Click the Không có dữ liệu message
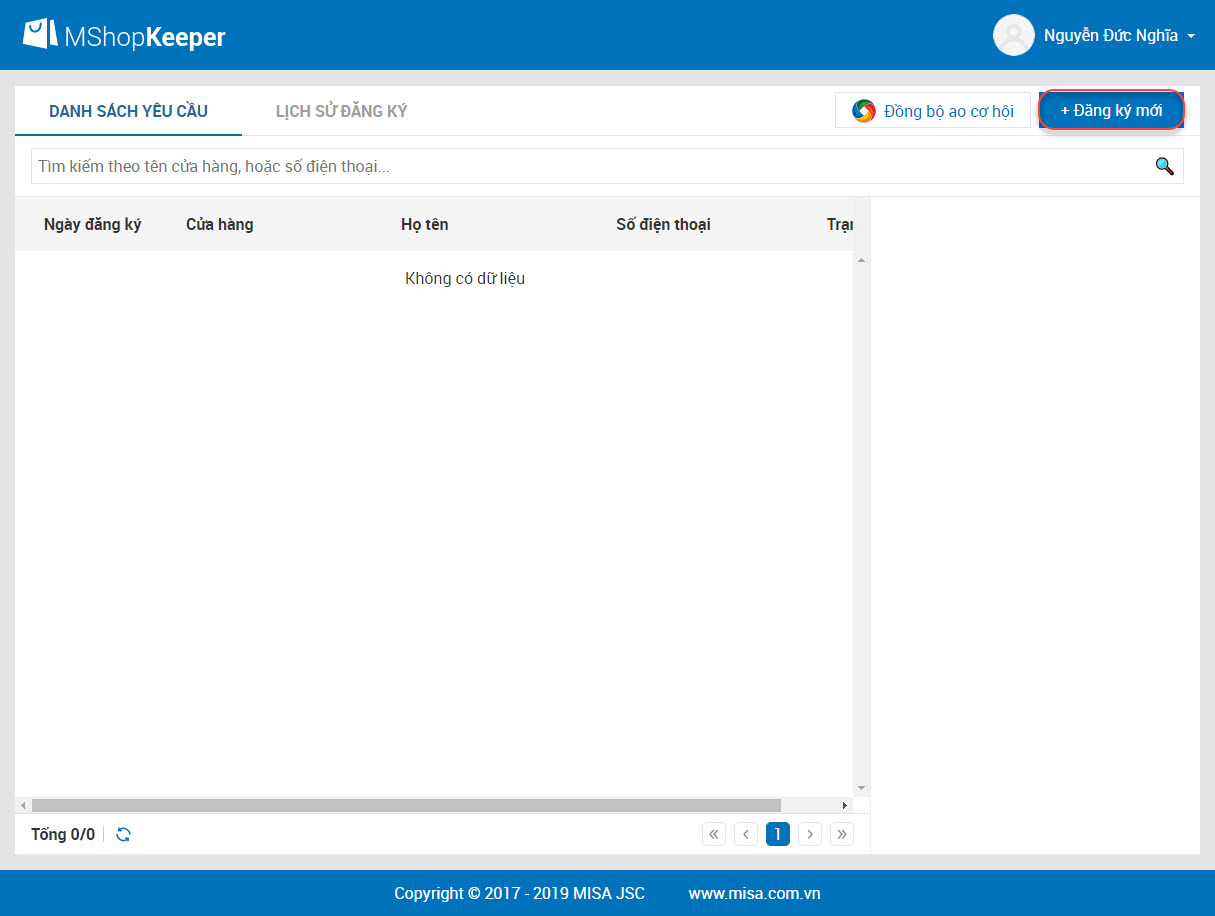Image resolution: width=1215 pixels, height=916 pixels. [465, 278]
